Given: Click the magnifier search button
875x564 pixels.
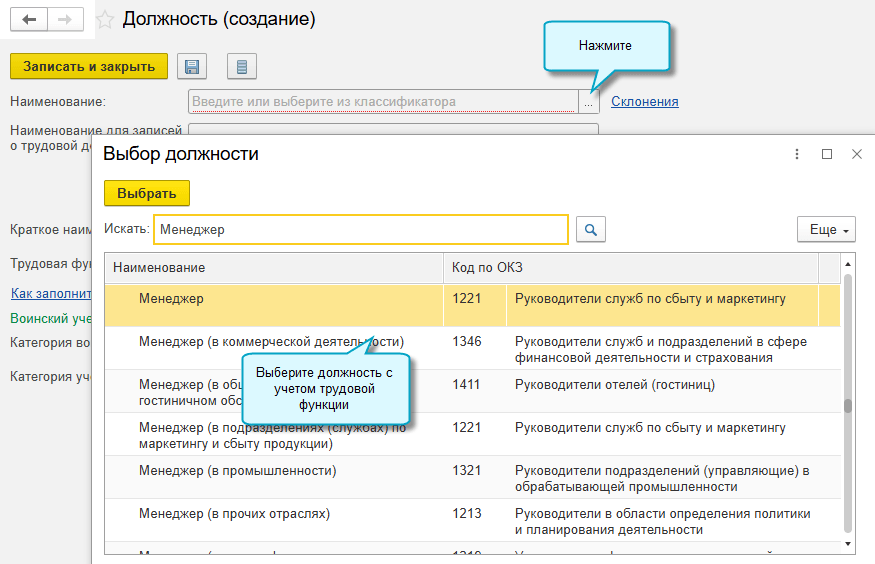Looking at the screenshot, I should pyautogui.click(x=591, y=230).
